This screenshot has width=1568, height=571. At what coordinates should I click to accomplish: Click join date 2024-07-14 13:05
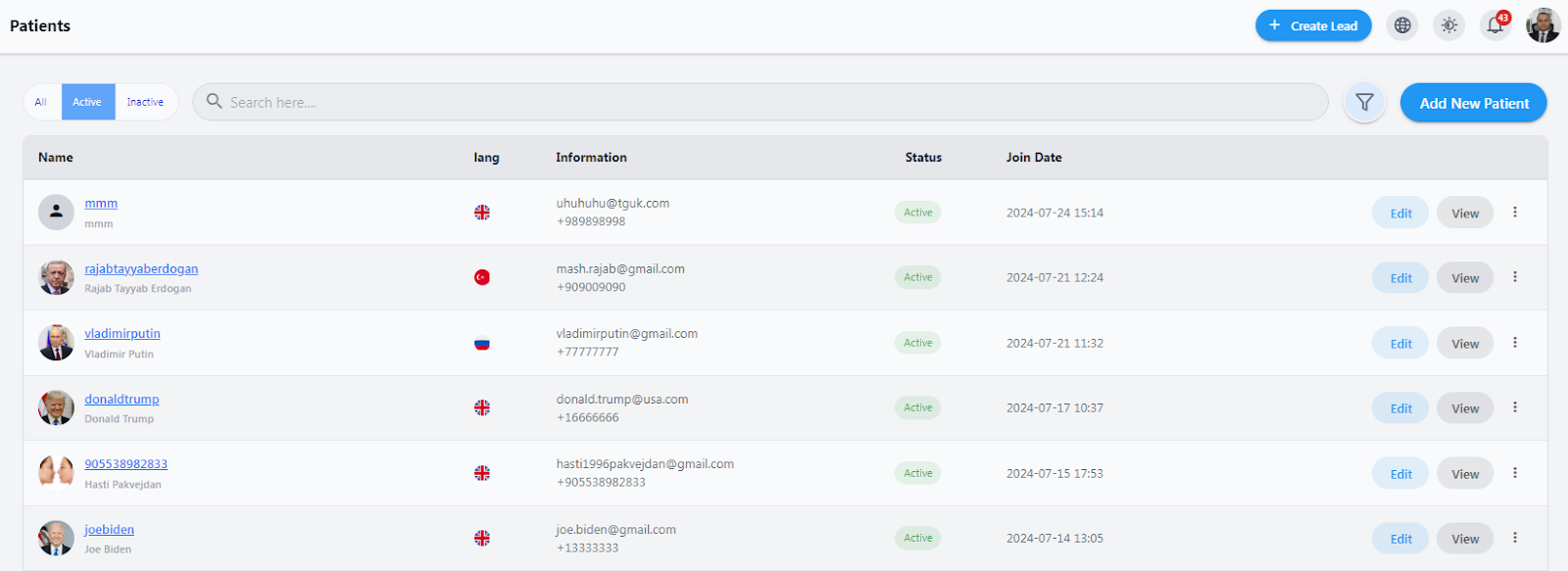(1054, 538)
